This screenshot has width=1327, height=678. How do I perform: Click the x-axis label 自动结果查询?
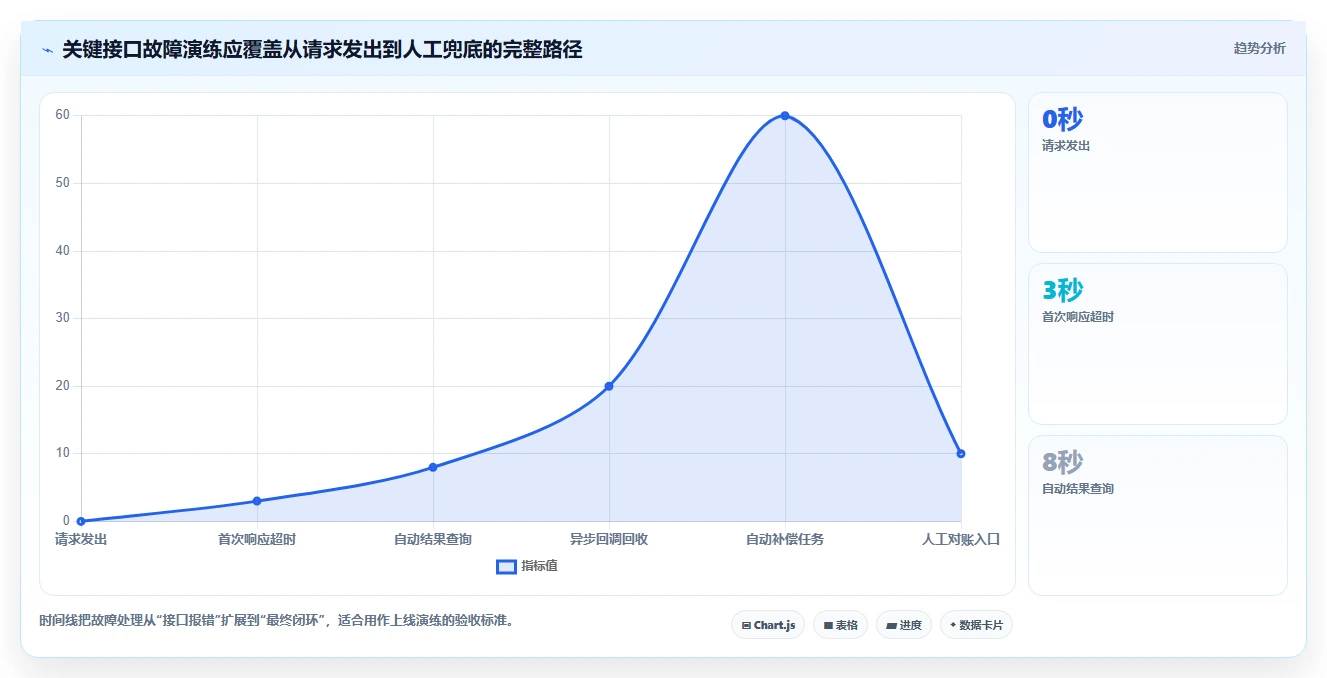433,539
